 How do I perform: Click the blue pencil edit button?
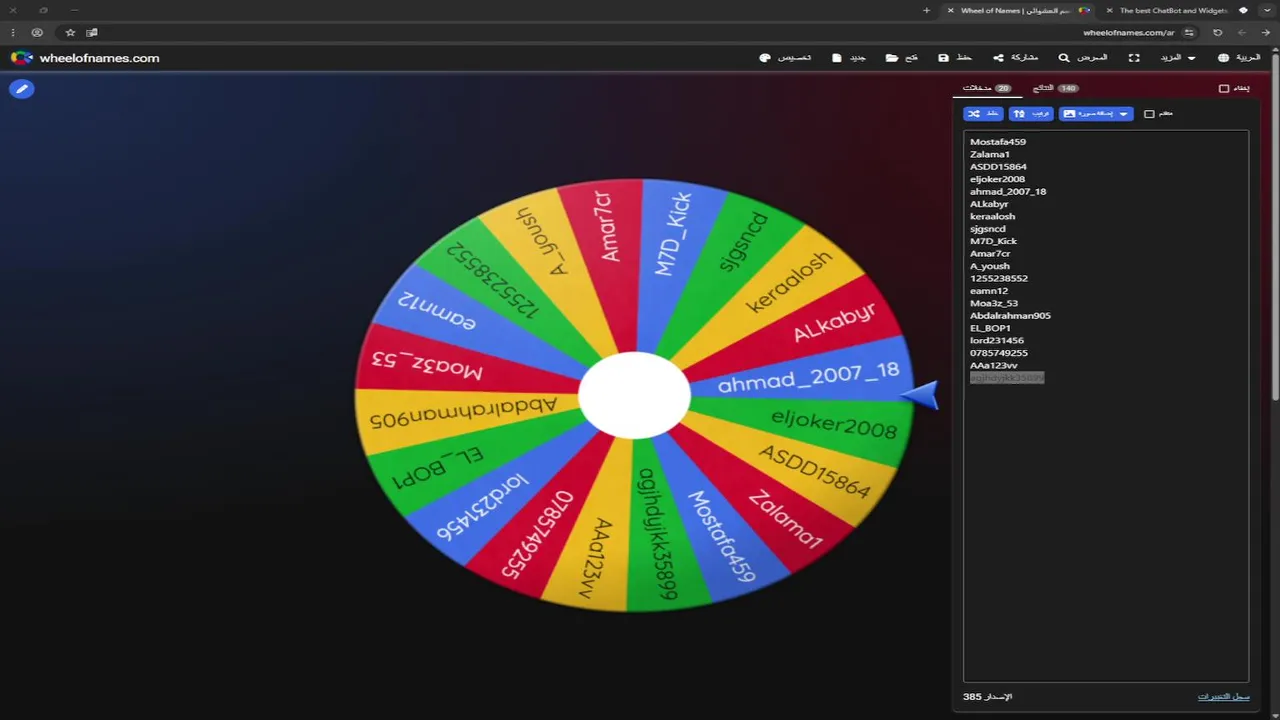[x=21, y=89]
